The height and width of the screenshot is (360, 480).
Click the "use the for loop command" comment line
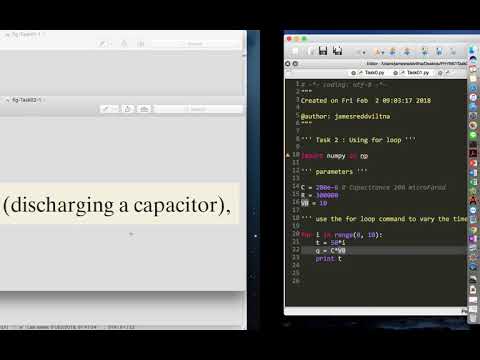coord(384,219)
